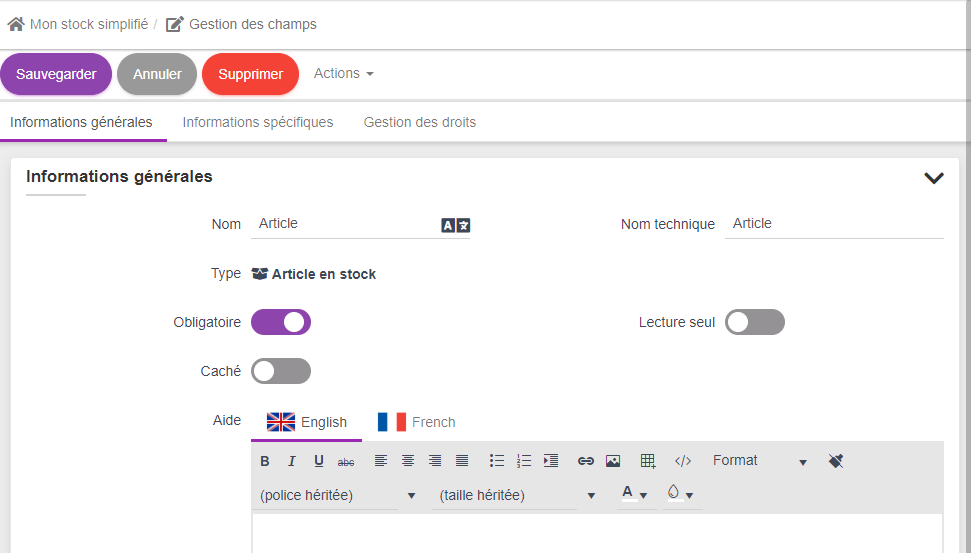Open the view HTML source icon
The image size is (971, 553).
point(683,461)
